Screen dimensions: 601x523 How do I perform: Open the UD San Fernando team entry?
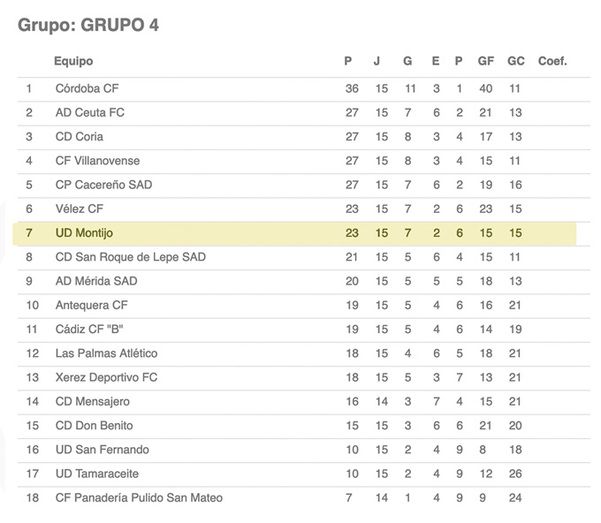(102, 450)
